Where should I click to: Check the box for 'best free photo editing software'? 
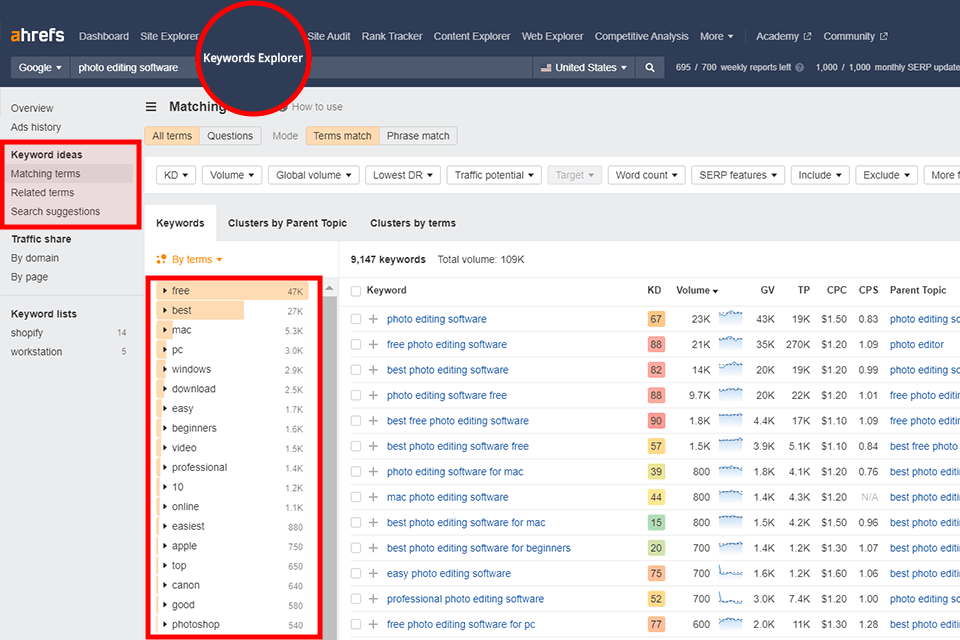coord(356,421)
